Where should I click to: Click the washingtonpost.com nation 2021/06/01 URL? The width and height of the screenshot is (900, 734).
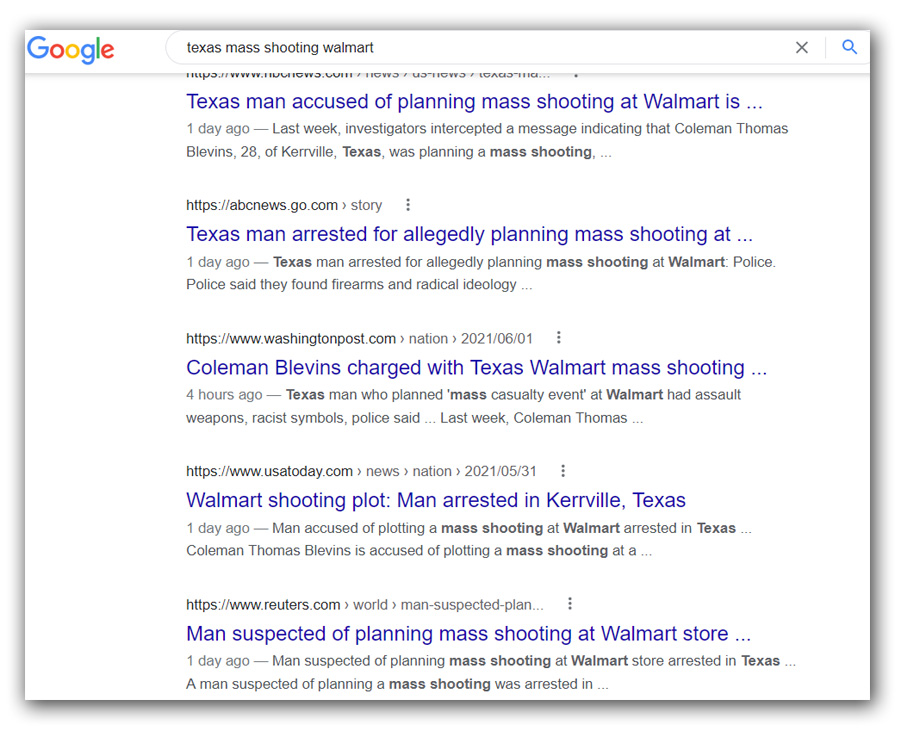point(359,339)
